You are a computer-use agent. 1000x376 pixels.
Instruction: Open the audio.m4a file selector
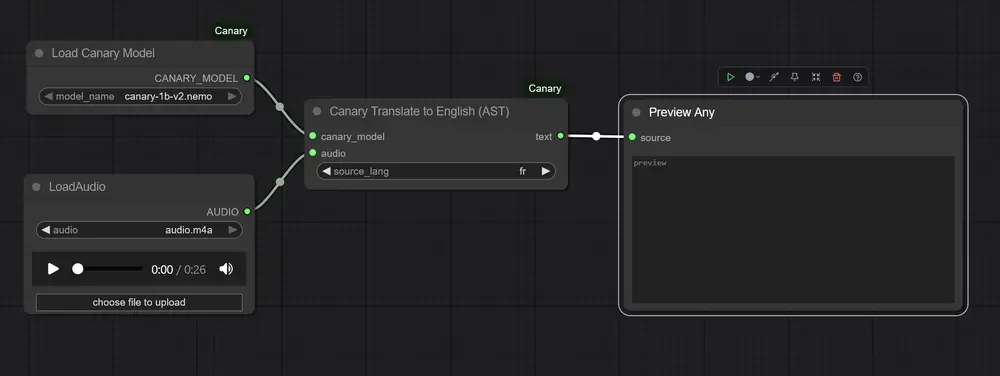click(x=139, y=230)
